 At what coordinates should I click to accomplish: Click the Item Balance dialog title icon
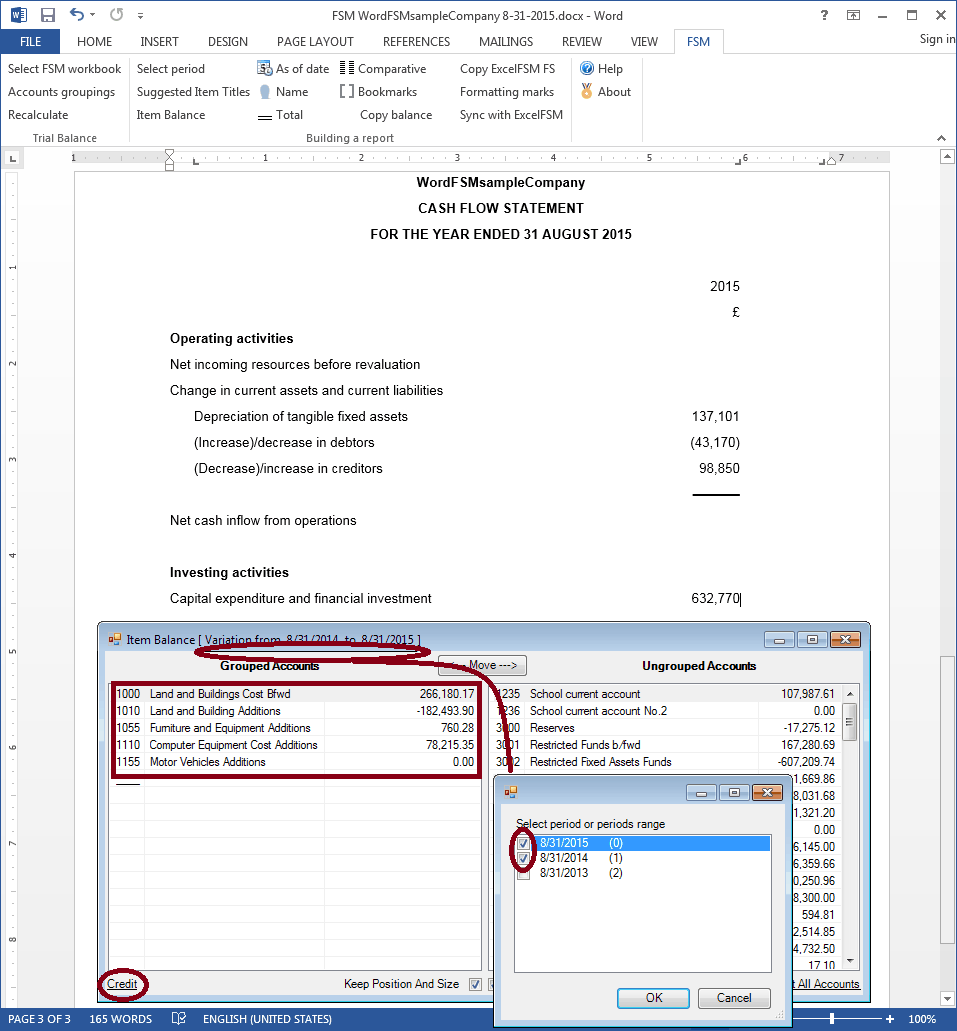[x=114, y=639]
